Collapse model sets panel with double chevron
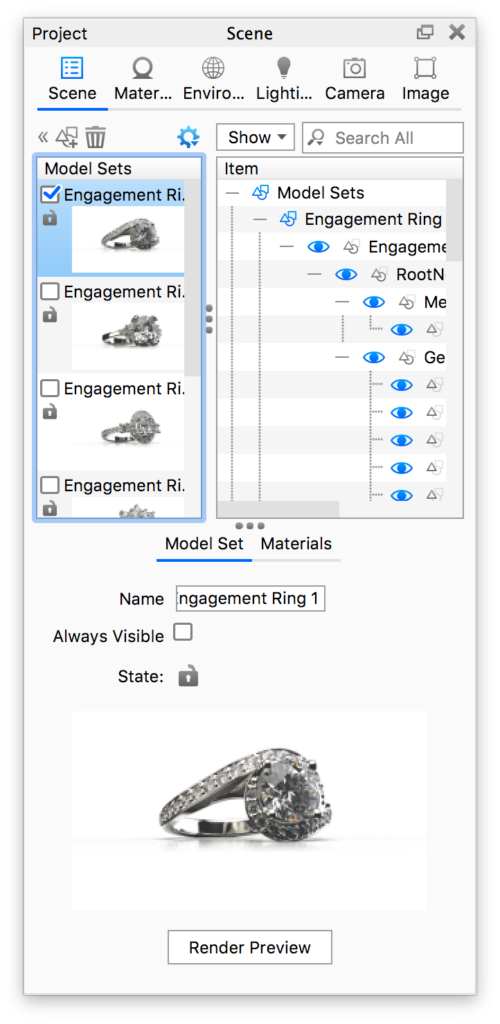Screen dimensions: 500x1024 point(42,138)
